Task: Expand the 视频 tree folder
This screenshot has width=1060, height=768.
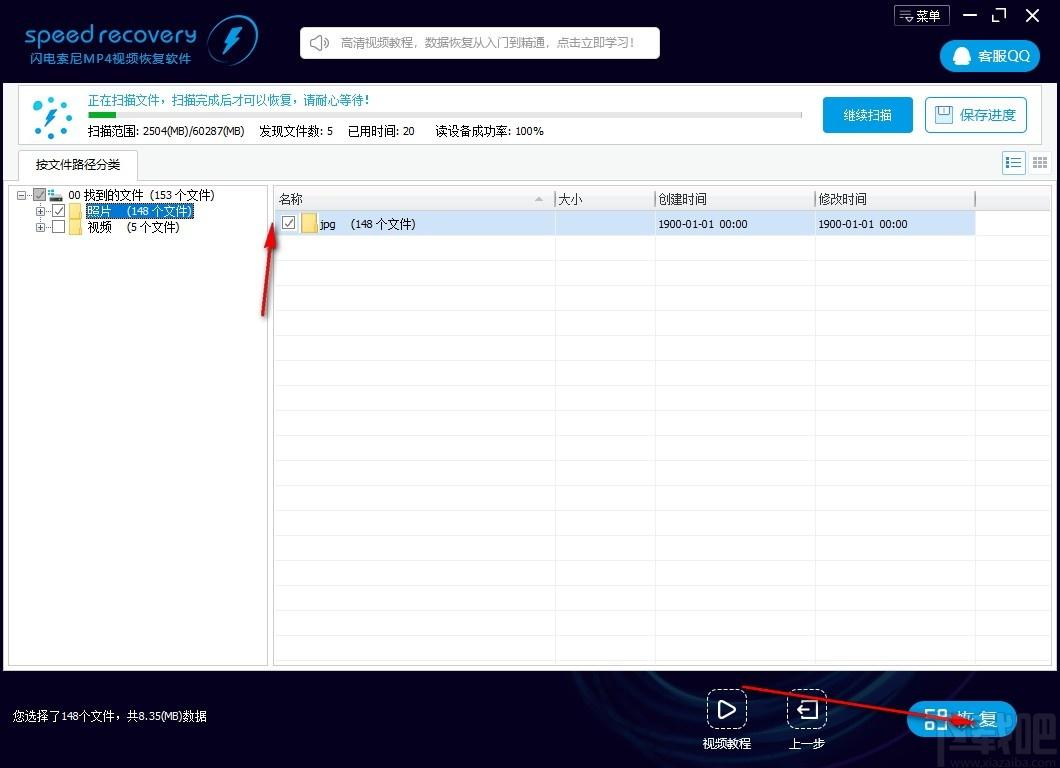Action: pos(41,228)
